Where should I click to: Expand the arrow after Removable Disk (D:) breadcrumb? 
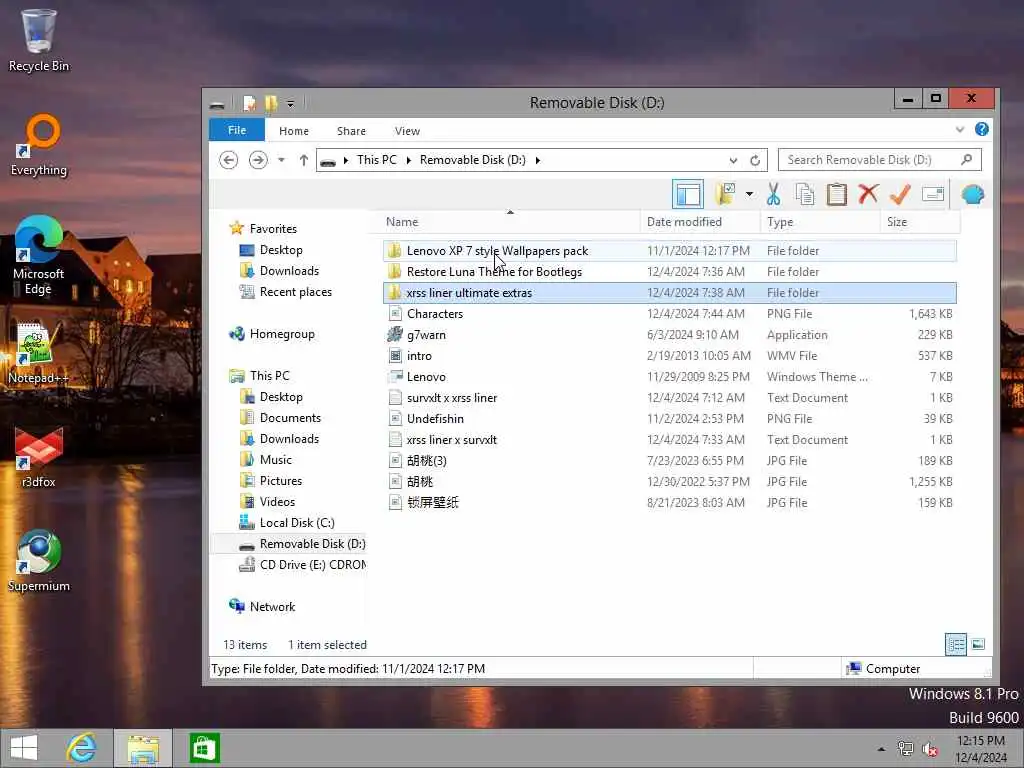[x=537, y=160]
